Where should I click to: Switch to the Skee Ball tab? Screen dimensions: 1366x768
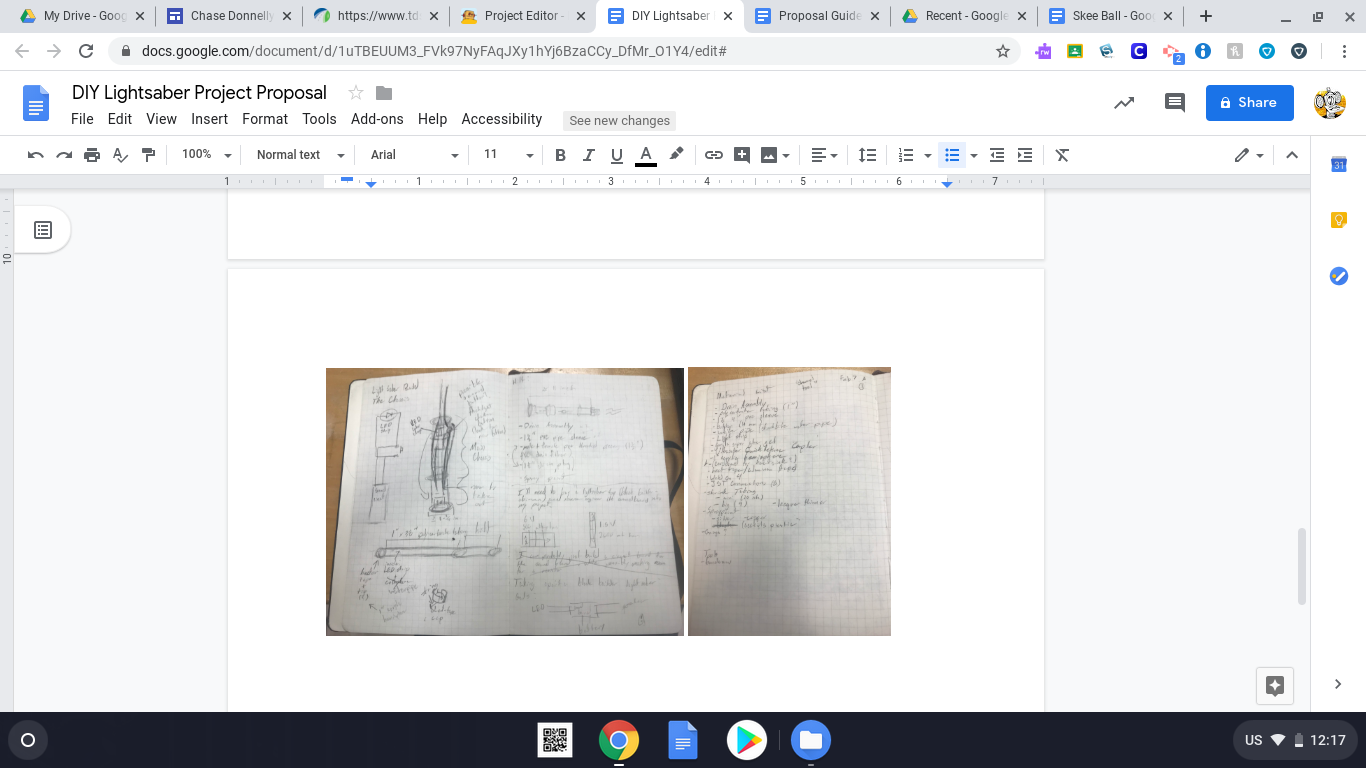pyautogui.click(x=1110, y=16)
